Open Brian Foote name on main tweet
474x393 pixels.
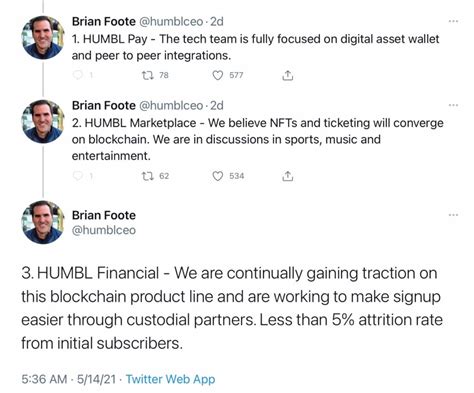click(104, 215)
